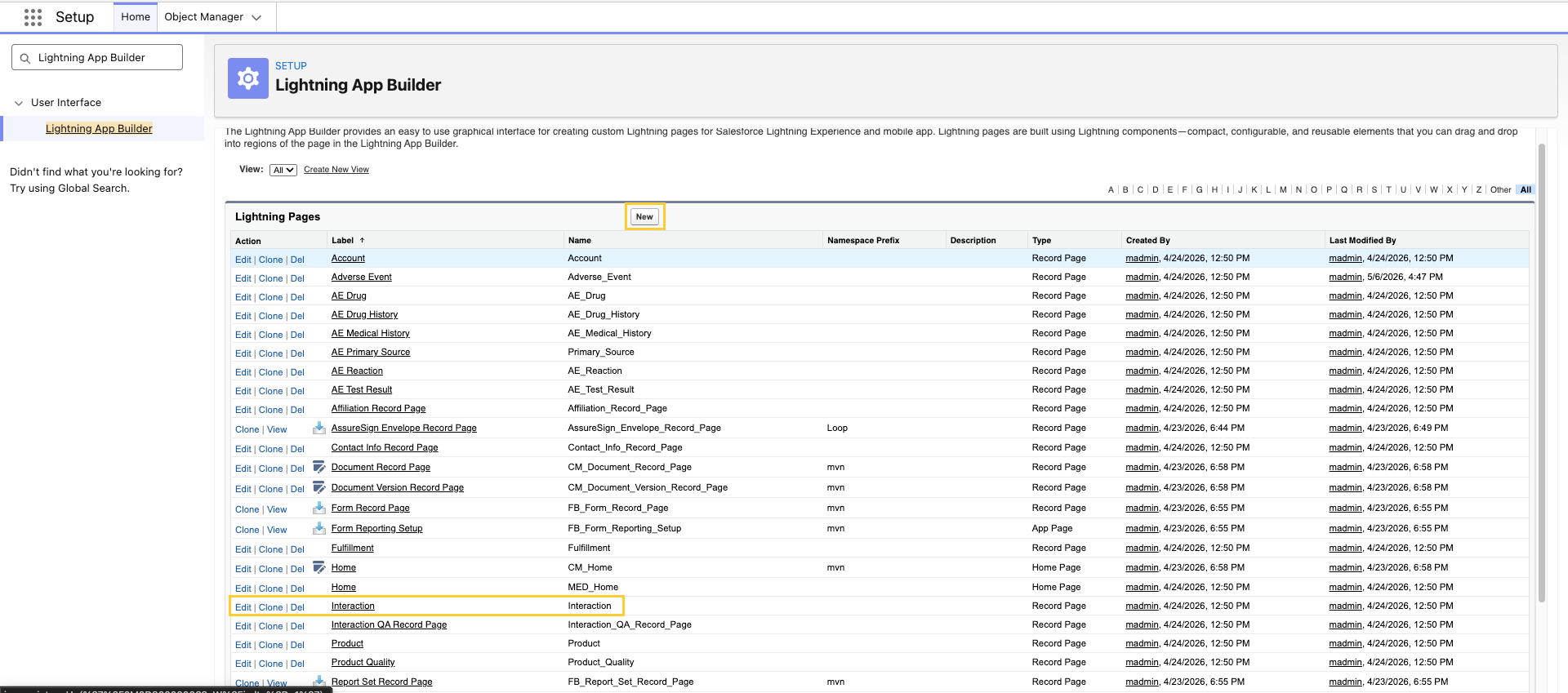Screen dimensions: 1568x693
Task: Open the Interaction QA Record Page link
Action: (x=389, y=624)
